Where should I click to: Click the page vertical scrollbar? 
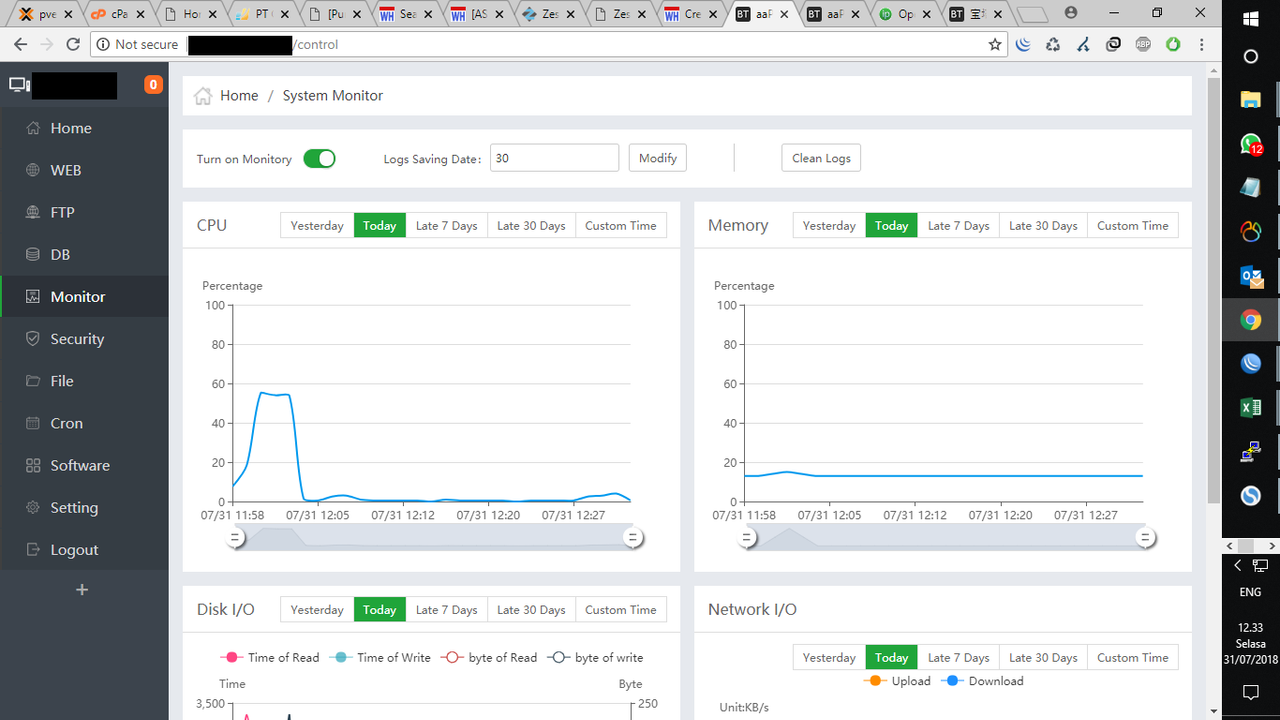1214,291
